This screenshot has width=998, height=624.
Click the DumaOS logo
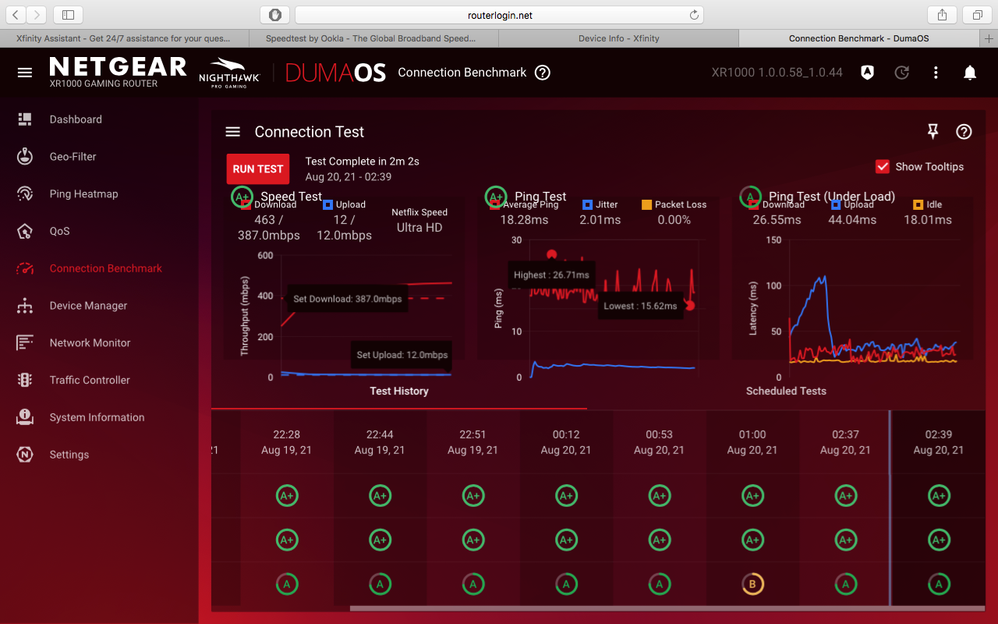335,73
